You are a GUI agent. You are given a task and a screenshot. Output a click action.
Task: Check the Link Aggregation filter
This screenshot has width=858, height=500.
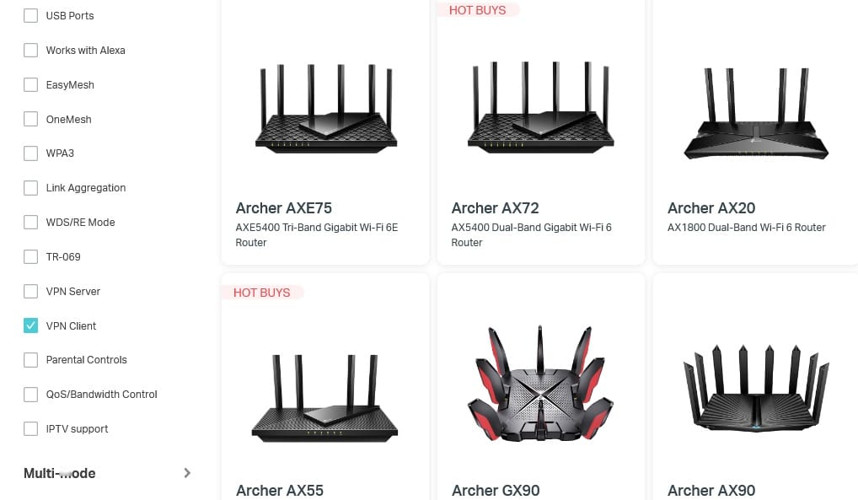31,188
